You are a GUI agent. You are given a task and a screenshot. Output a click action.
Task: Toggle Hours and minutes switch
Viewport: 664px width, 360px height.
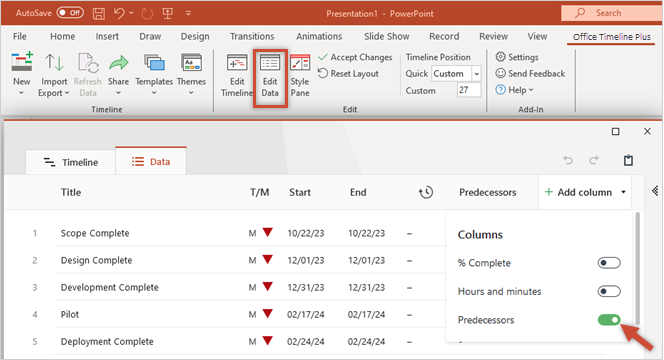coord(609,291)
